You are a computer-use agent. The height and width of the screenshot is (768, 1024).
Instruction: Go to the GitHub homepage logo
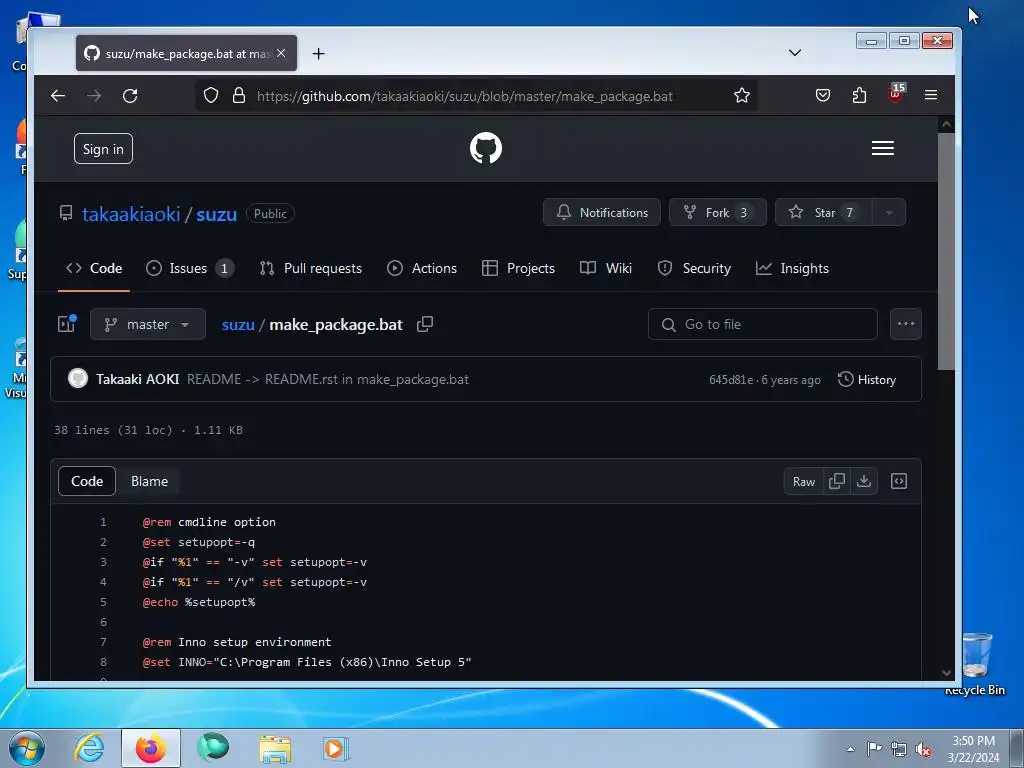coord(486,148)
